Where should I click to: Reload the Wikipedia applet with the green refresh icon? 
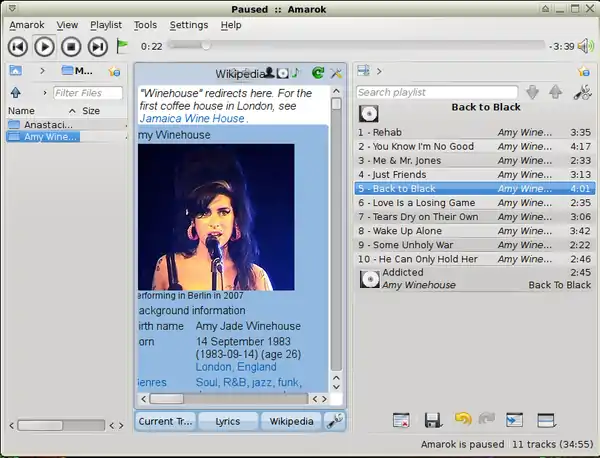[x=318, y=73]
